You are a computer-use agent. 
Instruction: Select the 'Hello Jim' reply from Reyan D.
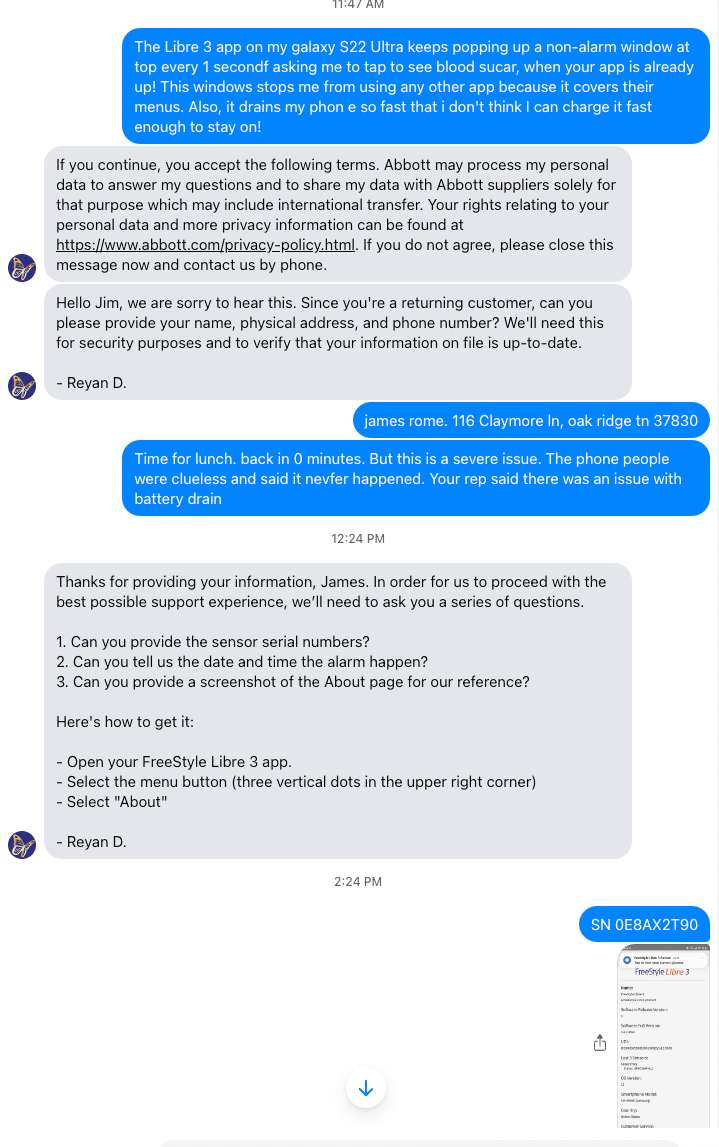[x=338, y=342]
